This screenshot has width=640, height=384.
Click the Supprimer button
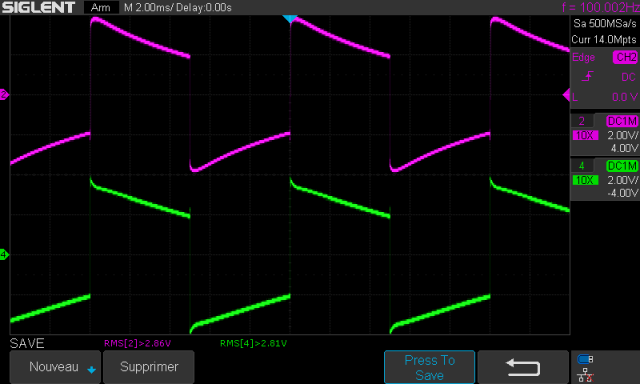tap(149, 367)
